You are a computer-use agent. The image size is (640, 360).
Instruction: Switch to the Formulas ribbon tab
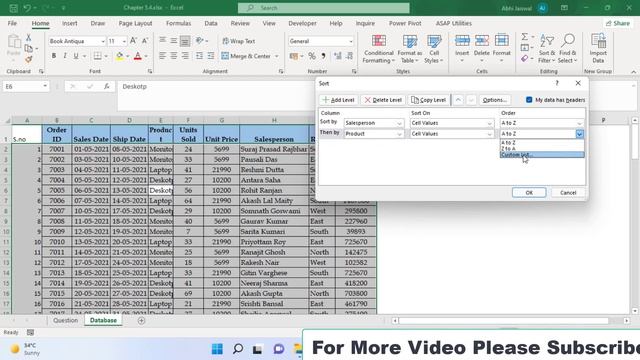[178, 23]
